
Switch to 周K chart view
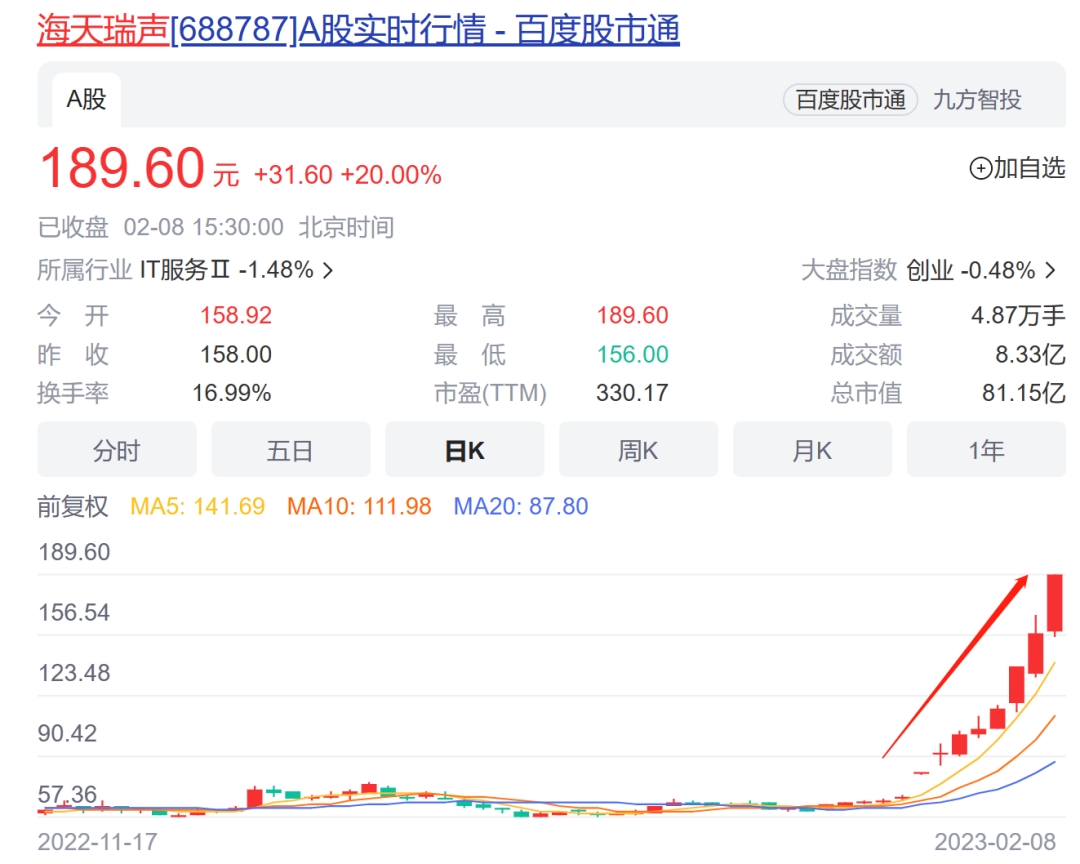[638, 450]
